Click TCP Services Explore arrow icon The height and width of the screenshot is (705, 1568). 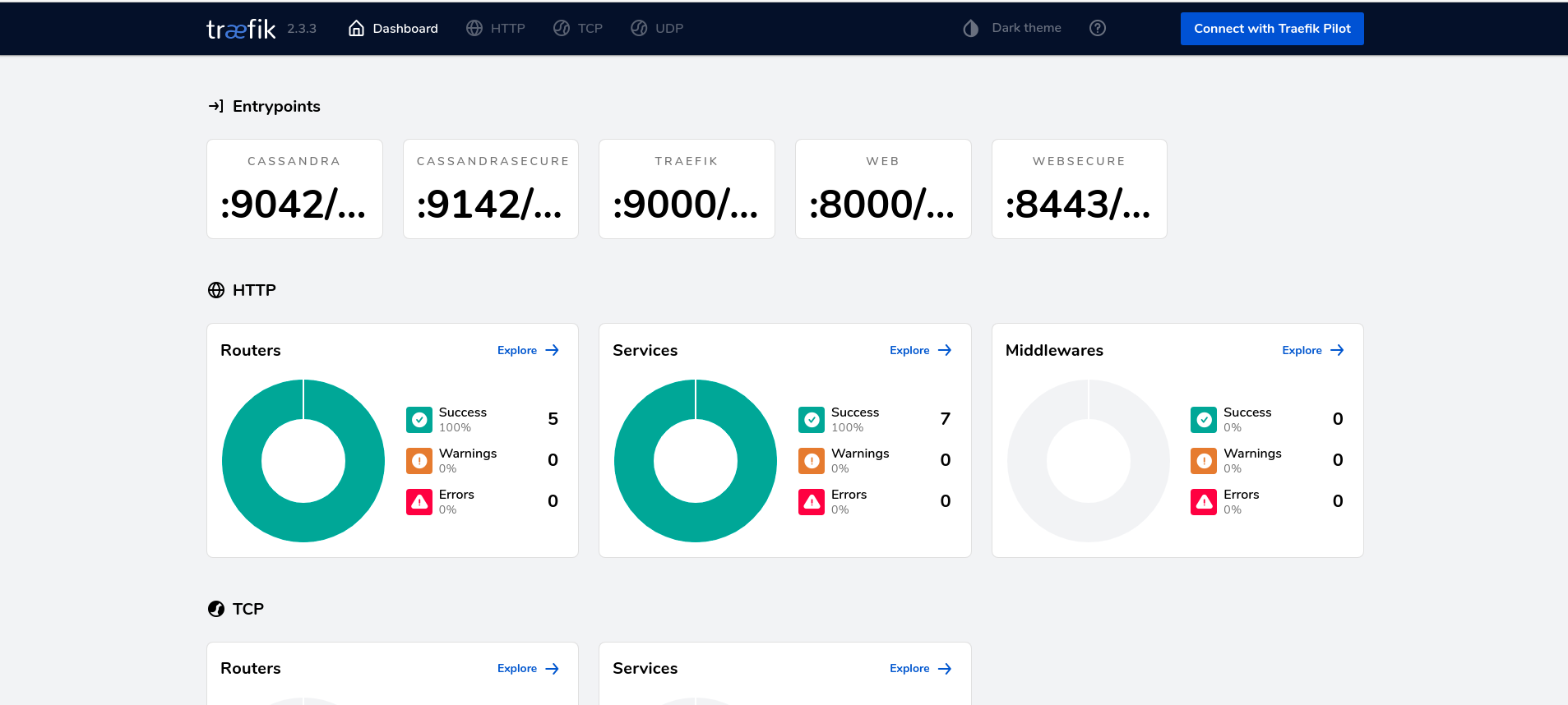click(x=945, y=669)
